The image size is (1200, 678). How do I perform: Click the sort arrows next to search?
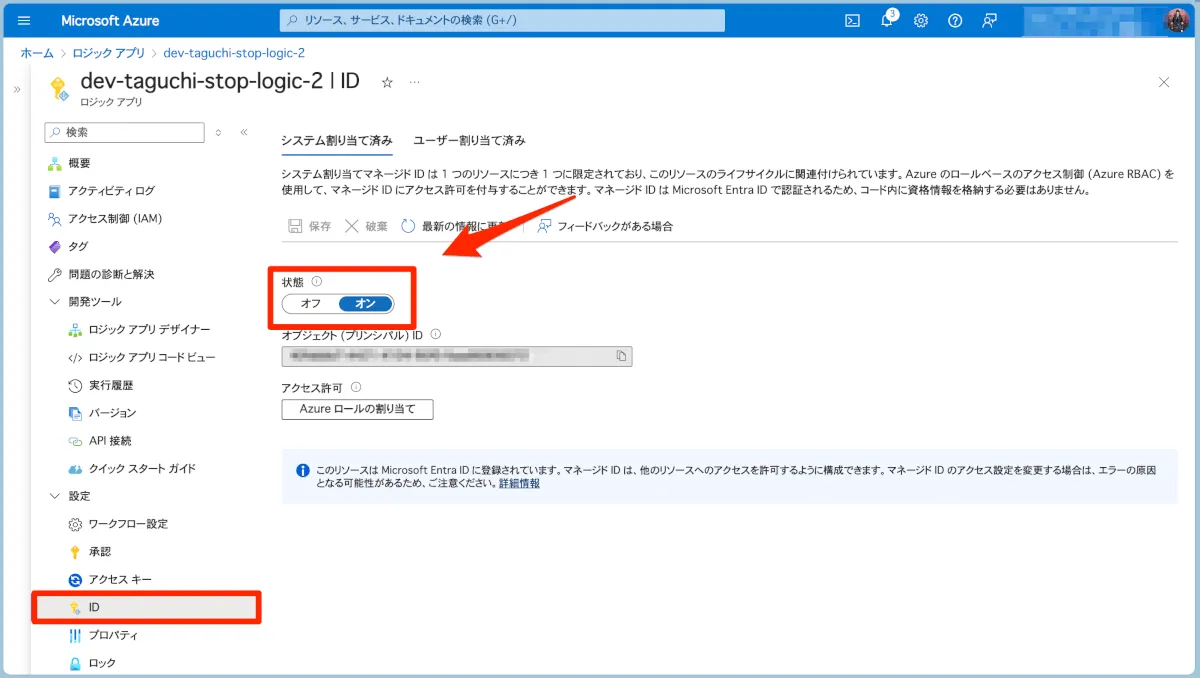tap(218, 132)
